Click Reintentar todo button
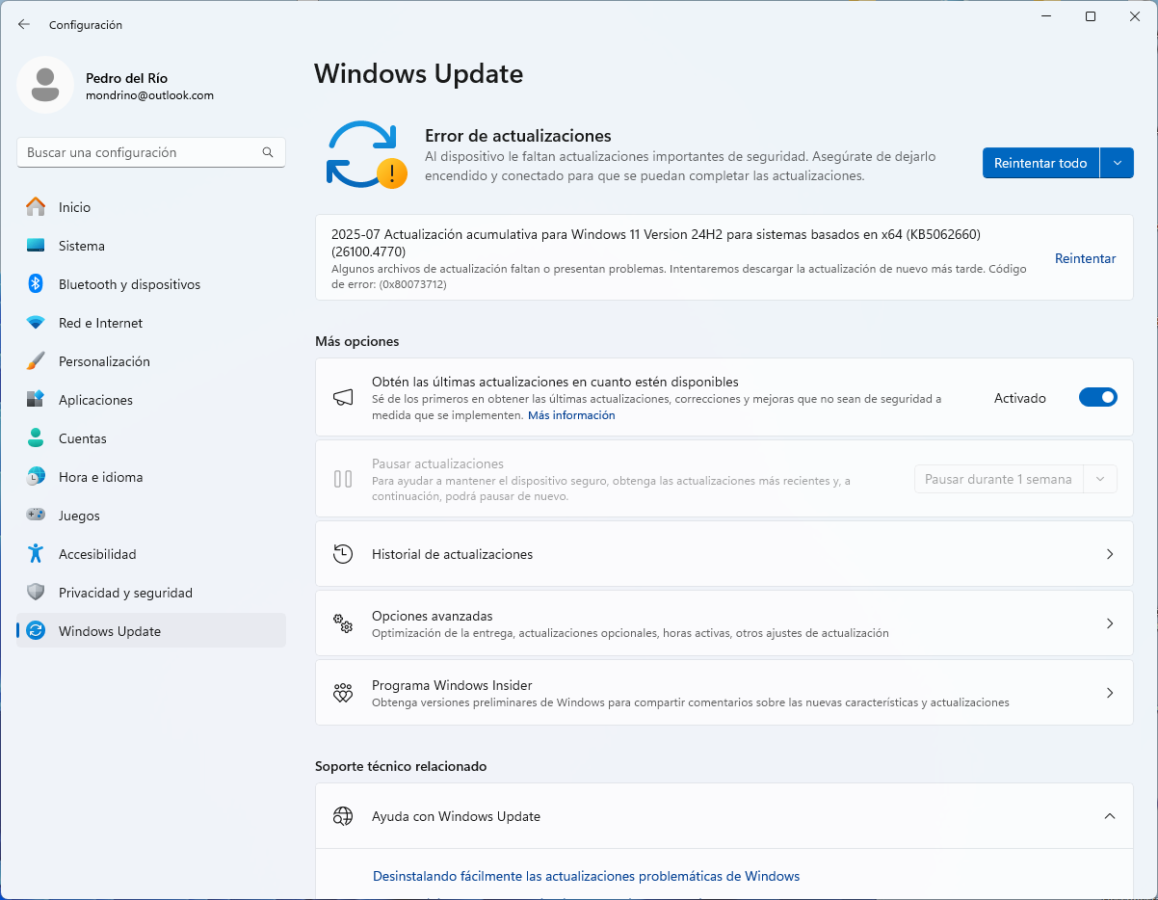 [1040, 163]
